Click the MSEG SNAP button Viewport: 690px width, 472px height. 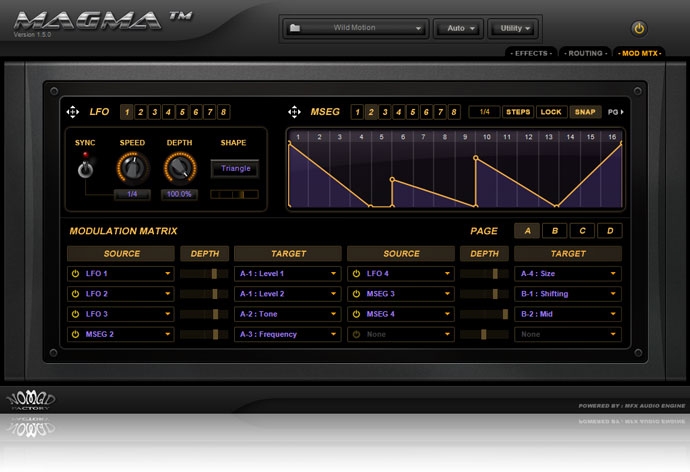point(585,112)
